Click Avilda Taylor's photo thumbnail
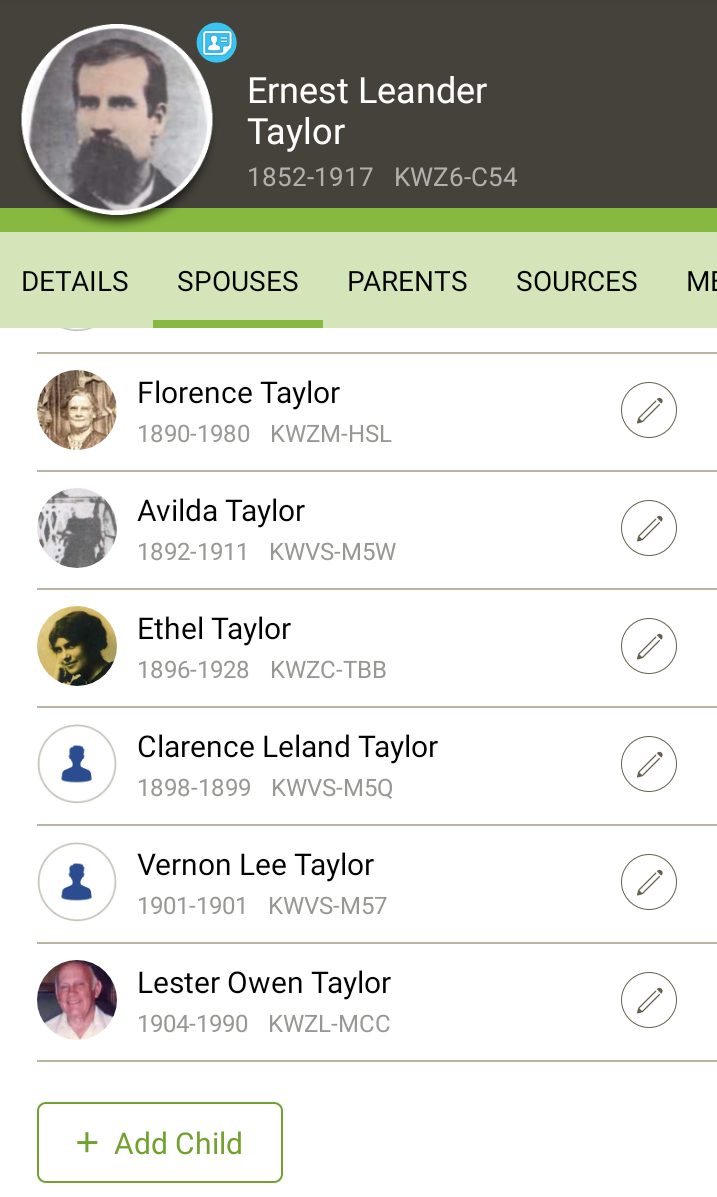The width and height of the screenshot is (717, 1197). tap(77, 528)
